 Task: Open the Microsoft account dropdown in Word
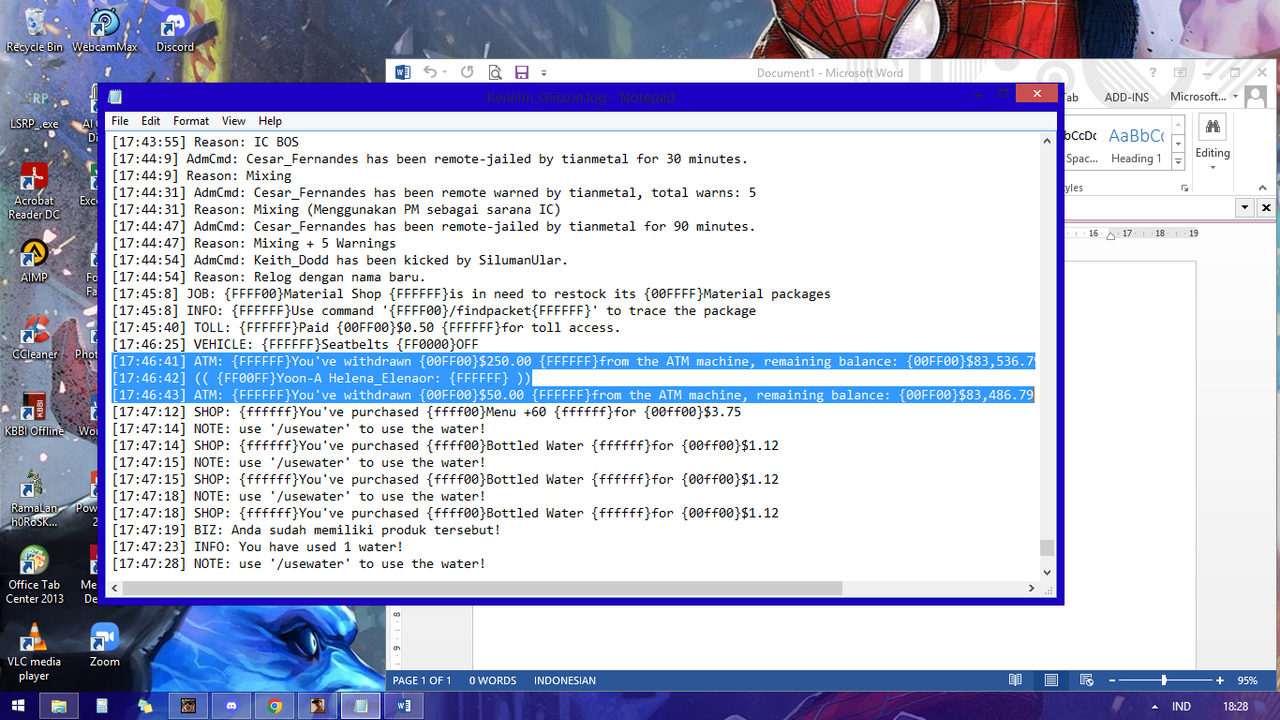coord(1204,97)
